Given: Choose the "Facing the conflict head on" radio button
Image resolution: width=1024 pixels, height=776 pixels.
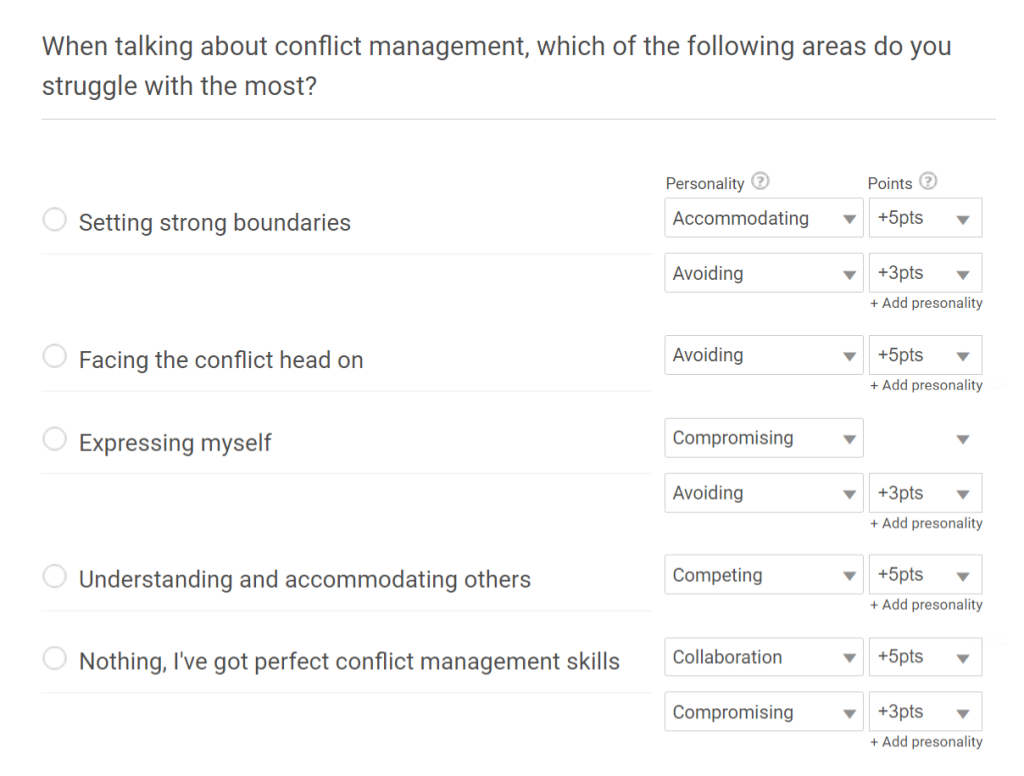Looking at the screenshot, I should (55, 357).
